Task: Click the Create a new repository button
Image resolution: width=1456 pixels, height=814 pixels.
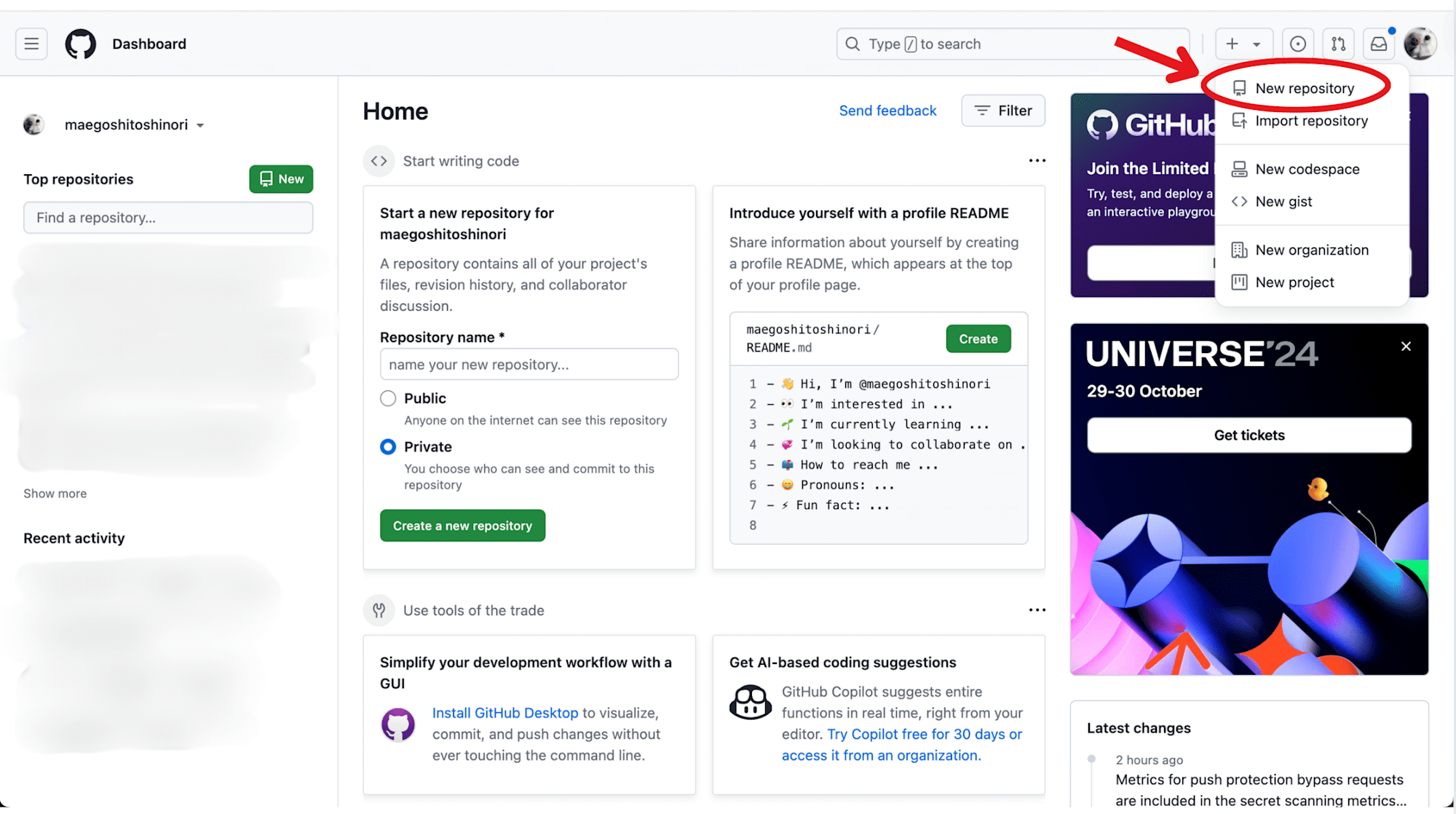Action: pos(462,525)
